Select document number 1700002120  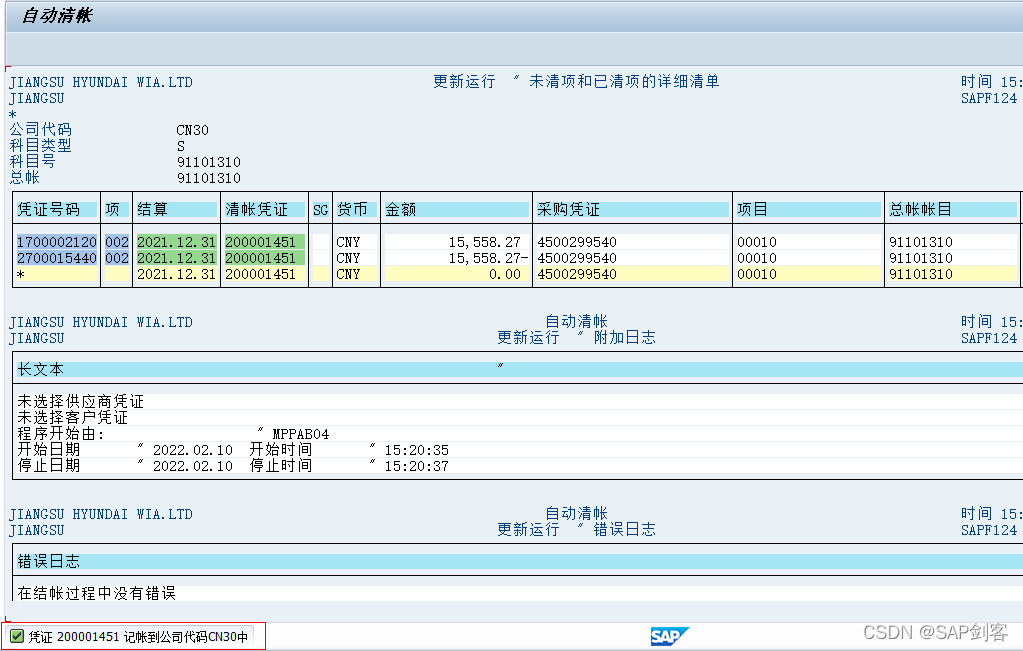click(x=57, y=242)
